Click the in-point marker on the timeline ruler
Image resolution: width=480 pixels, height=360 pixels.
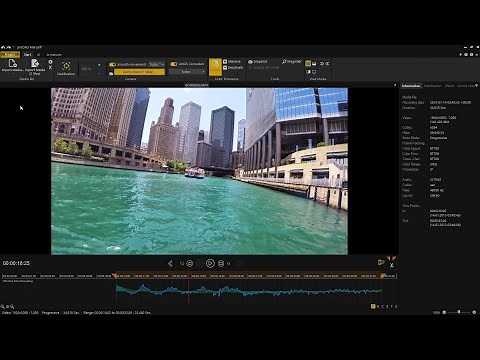[114, 276]
